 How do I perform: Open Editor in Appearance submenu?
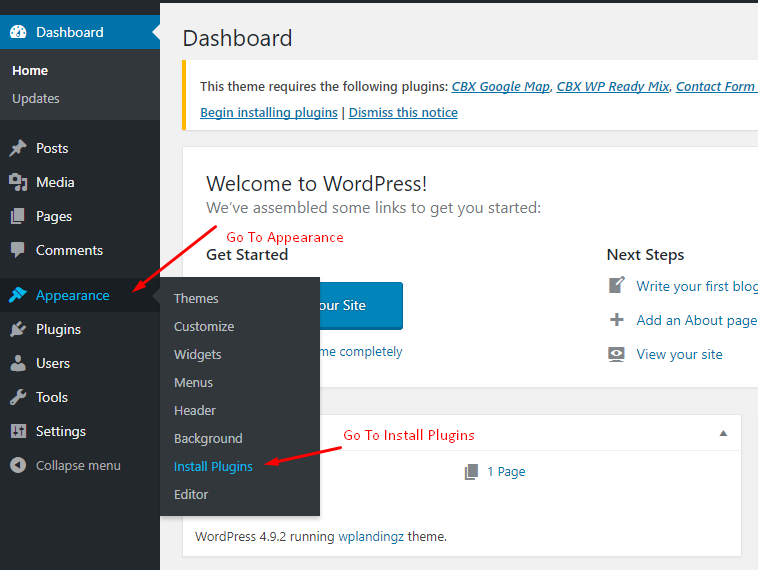coord(191,495)
